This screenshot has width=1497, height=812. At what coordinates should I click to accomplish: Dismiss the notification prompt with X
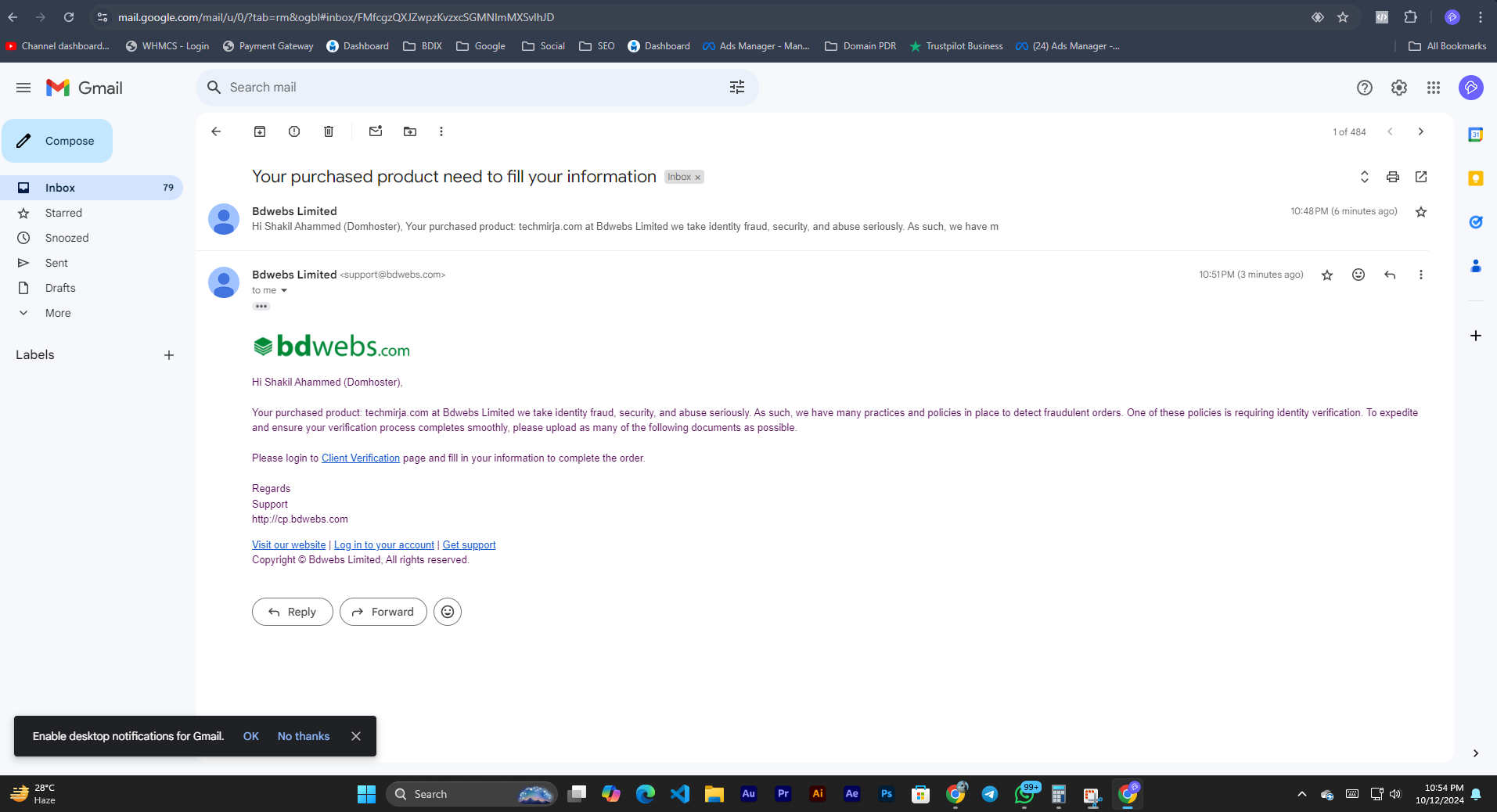click(356, 736)
